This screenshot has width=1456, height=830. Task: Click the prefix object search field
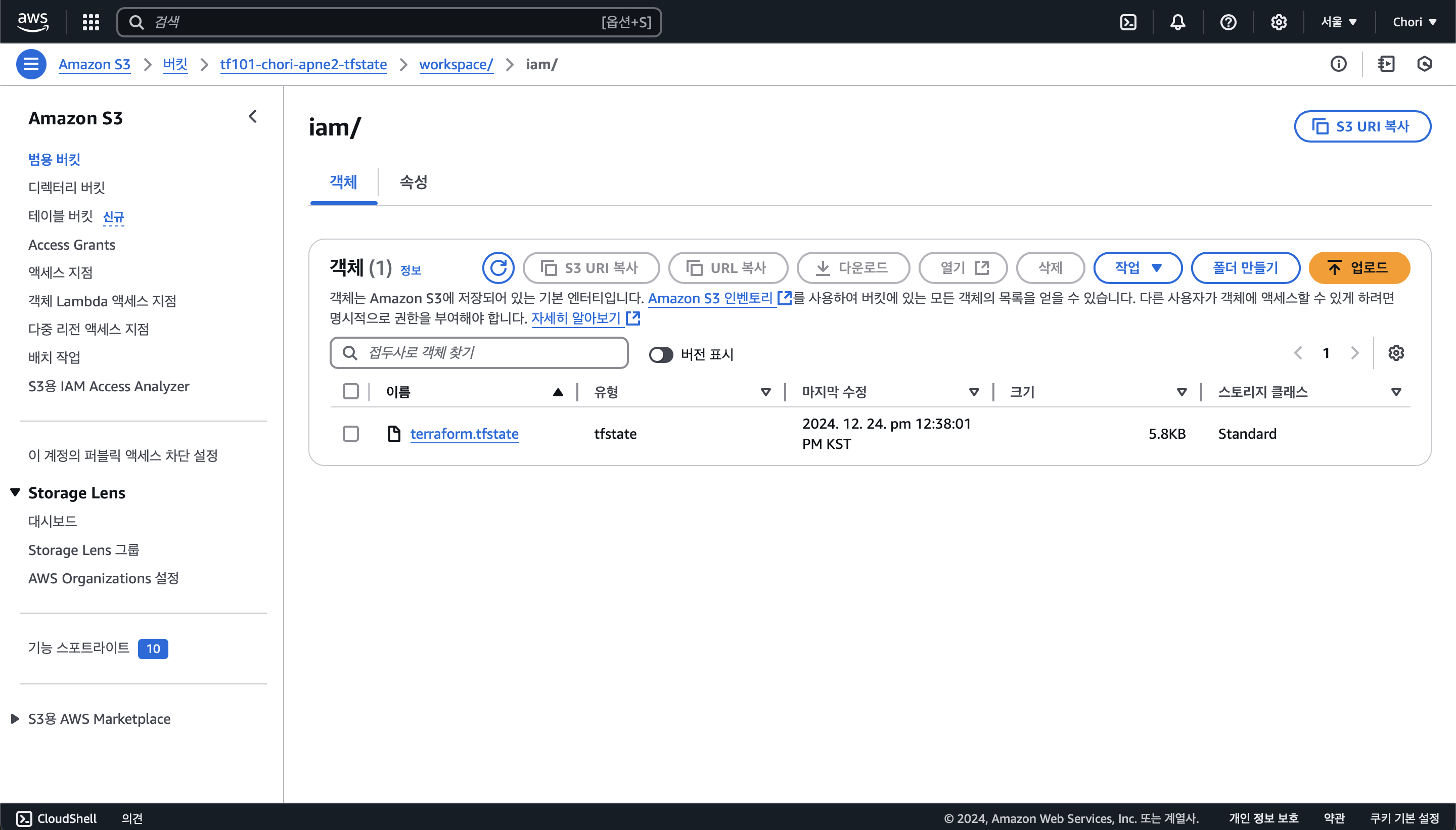tap(479, 353)
